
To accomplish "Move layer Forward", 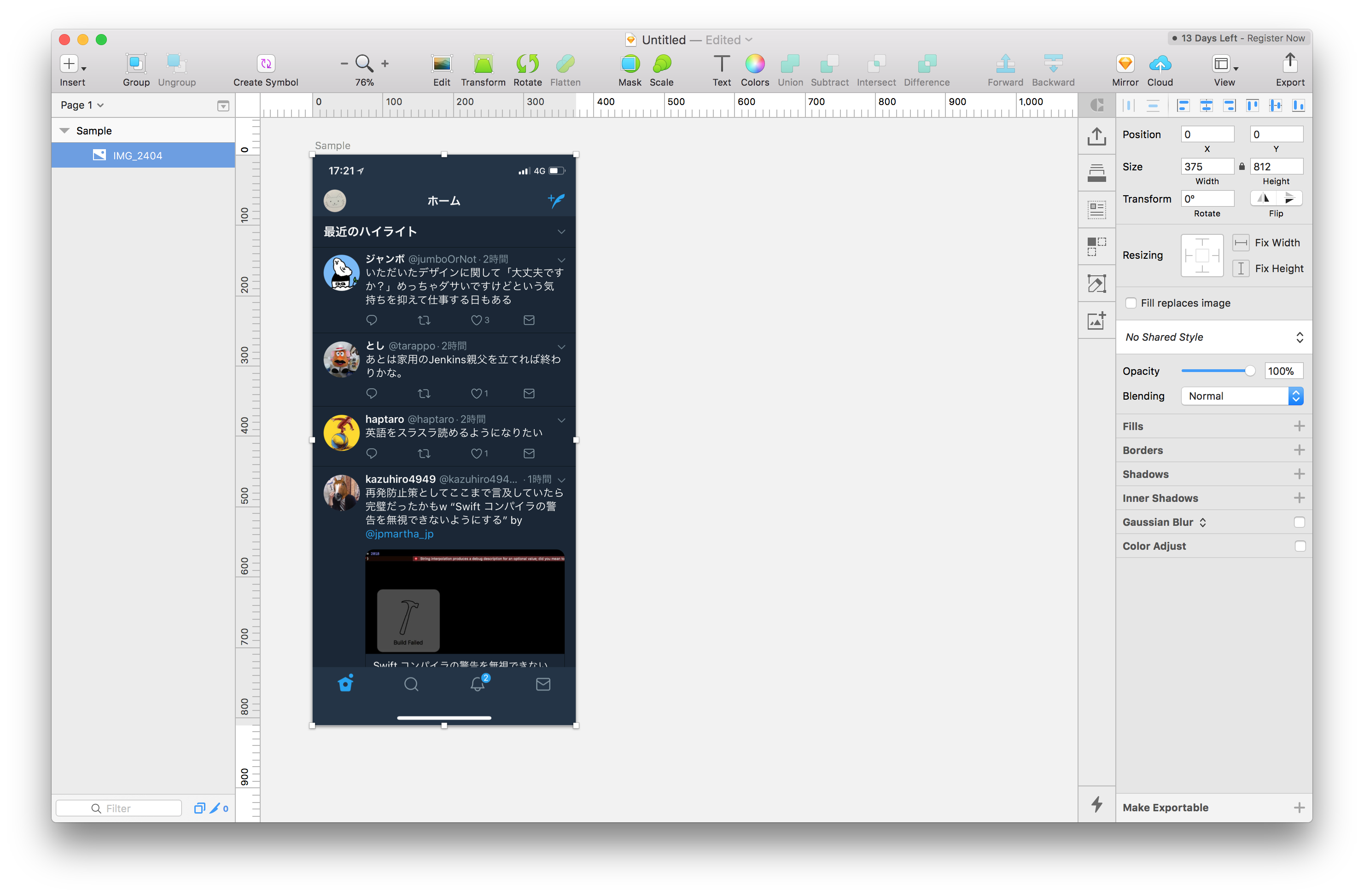I will 1005,64.
